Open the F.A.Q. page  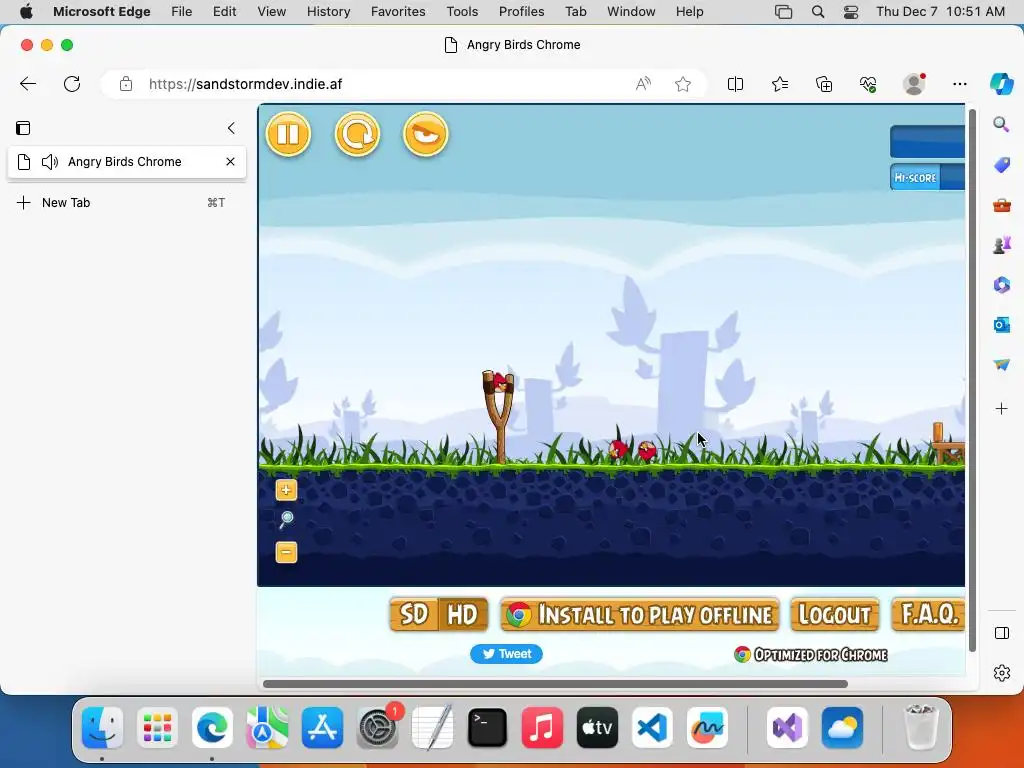tap(929, 615)
